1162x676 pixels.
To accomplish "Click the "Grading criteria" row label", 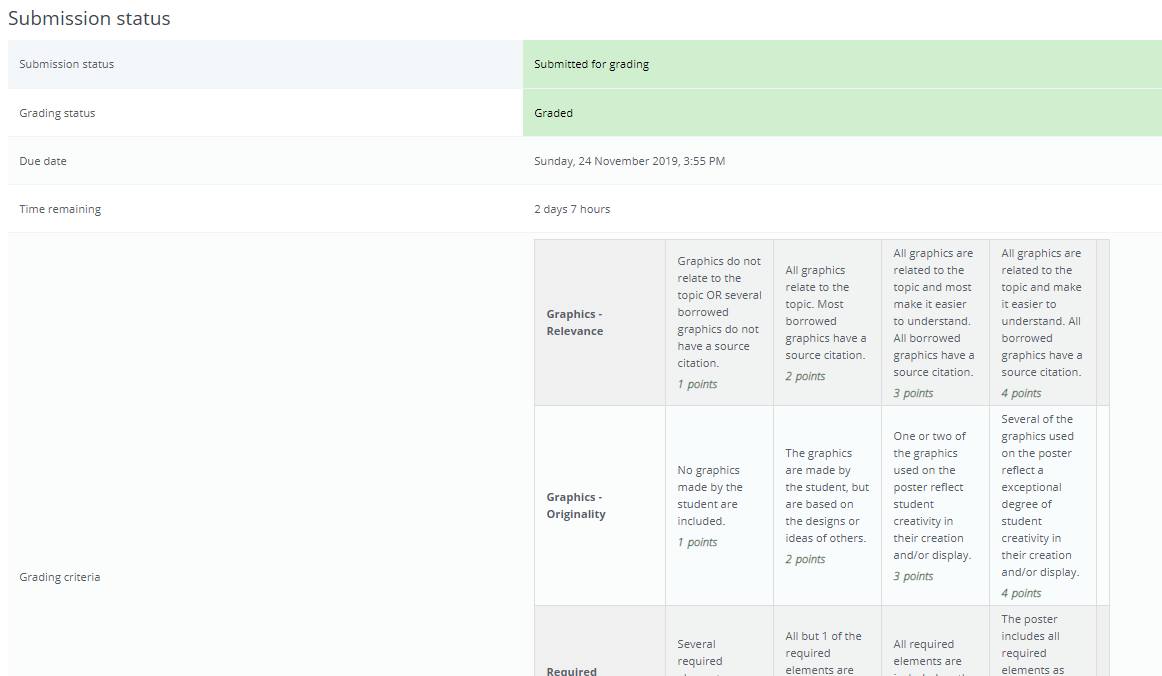I will coord(60,577).
